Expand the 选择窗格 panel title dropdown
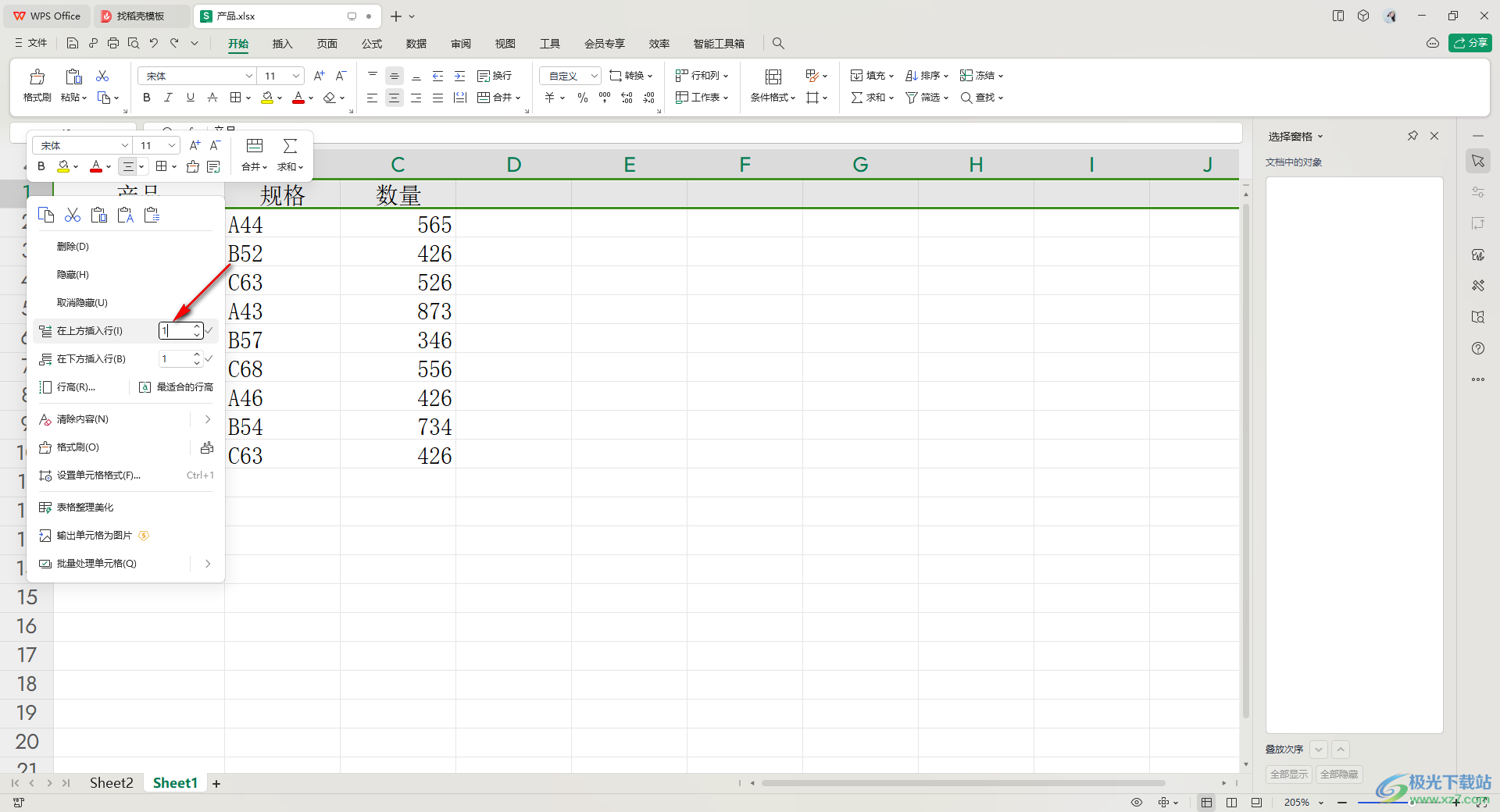The height and width of the screenshot is (812, 1500). pos(1320,137)
